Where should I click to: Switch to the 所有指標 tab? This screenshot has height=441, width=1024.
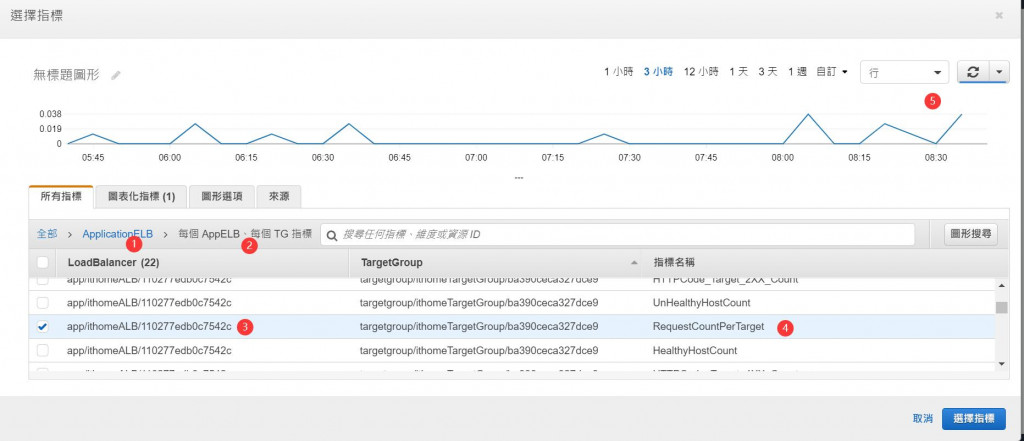61,197
